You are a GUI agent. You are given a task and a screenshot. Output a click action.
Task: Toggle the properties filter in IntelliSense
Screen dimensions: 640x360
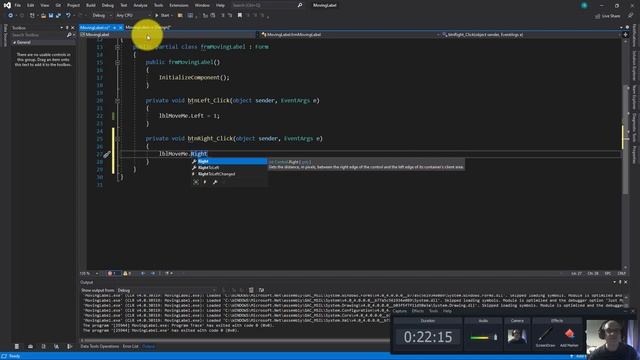click(x=215, y=182)
